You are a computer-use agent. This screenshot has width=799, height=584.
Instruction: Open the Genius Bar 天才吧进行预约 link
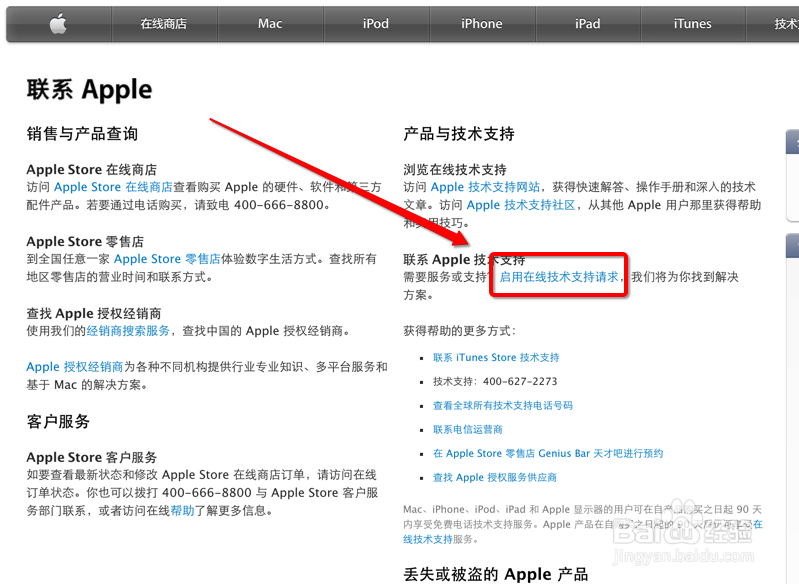548,454
